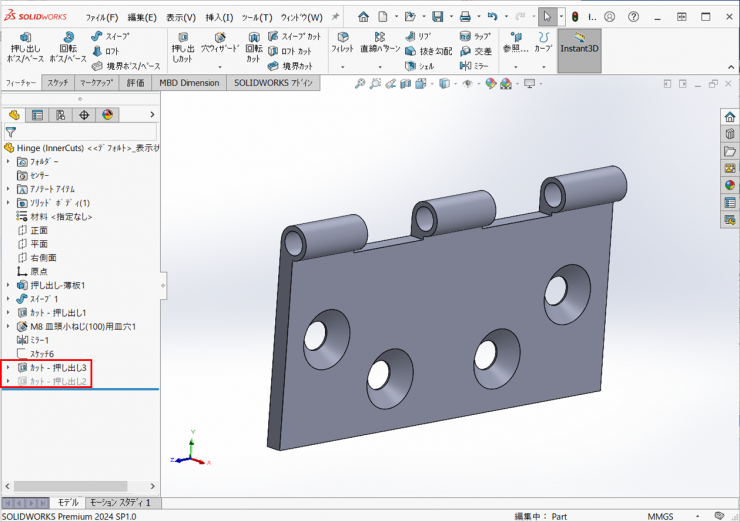
Task: Select the 直線パターン linear pattern tool
Action: pyautogui.click(x=380, y=41)
